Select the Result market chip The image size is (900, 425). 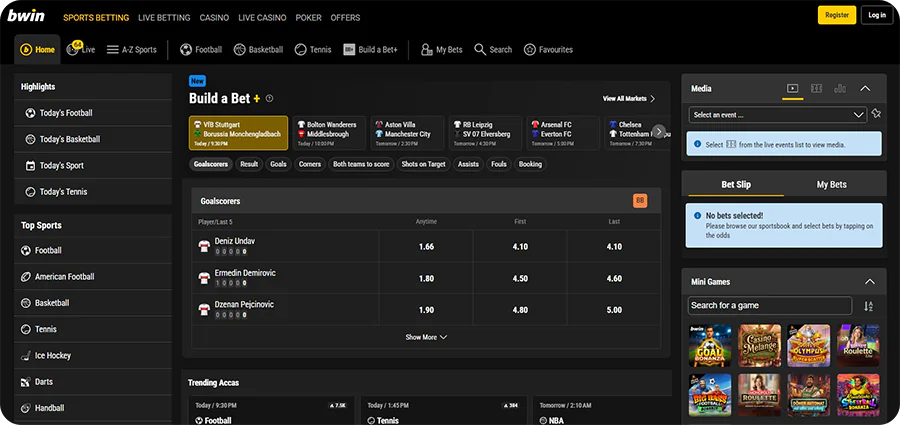[249, 164]
